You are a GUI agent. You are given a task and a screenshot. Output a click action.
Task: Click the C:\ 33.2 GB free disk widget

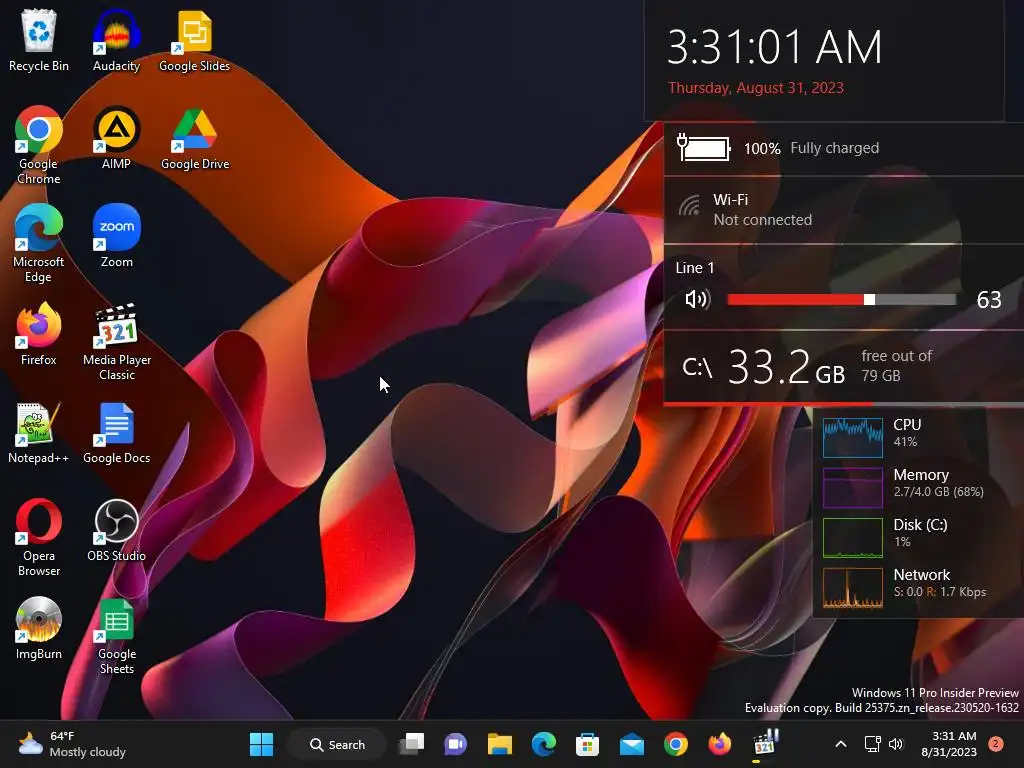coord(844,366)
